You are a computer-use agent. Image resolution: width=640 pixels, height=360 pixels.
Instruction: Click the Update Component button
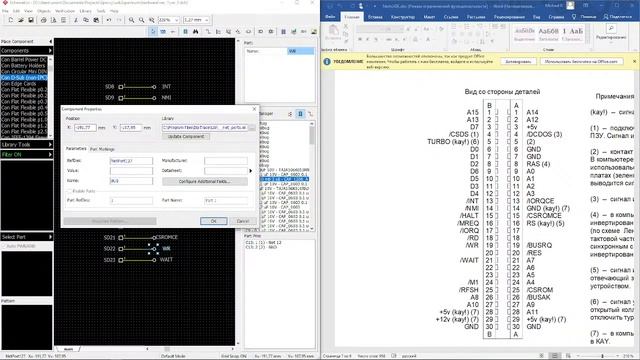pyautogui.click(x=186, y=137)
